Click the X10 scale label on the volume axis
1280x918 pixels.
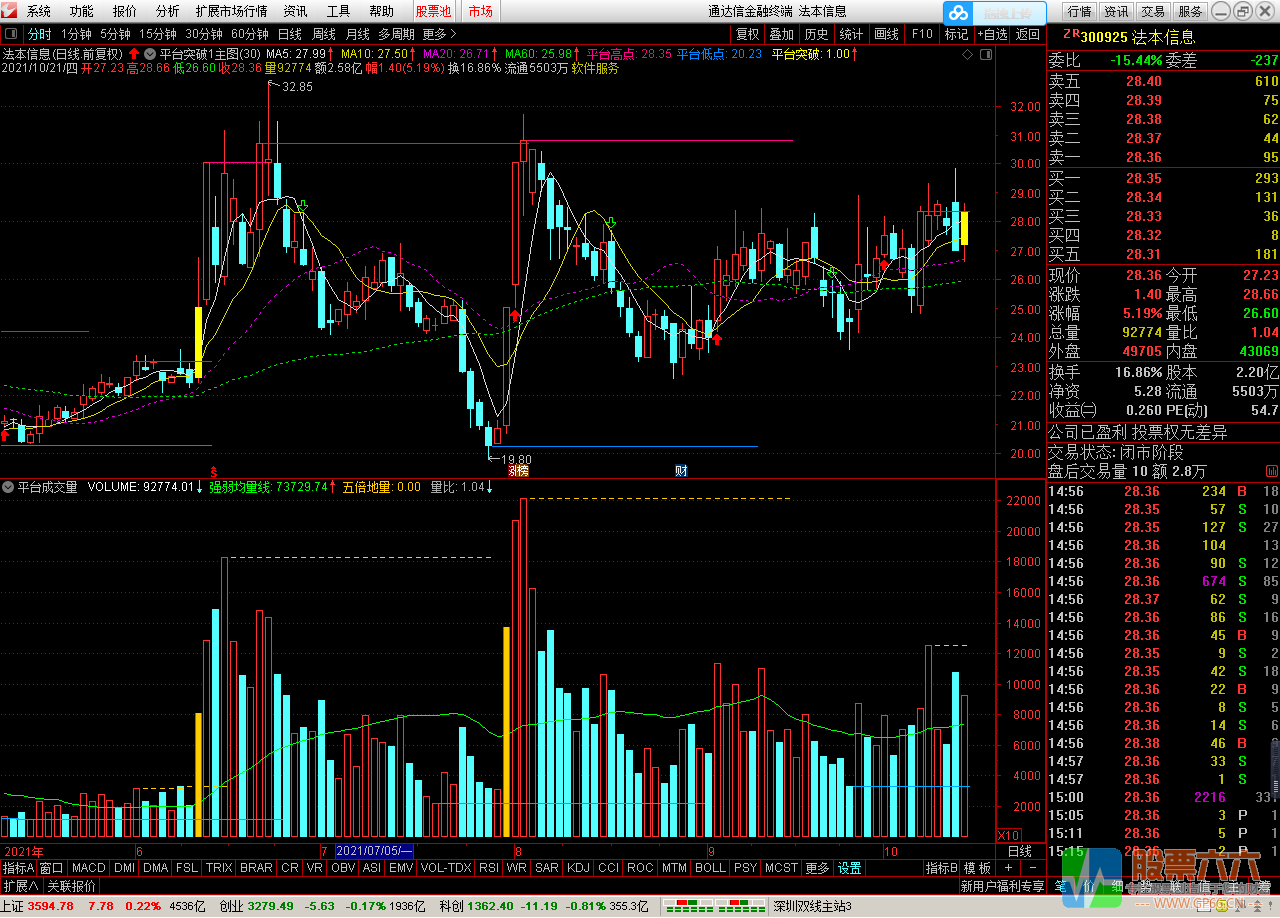coord(1009,835)
